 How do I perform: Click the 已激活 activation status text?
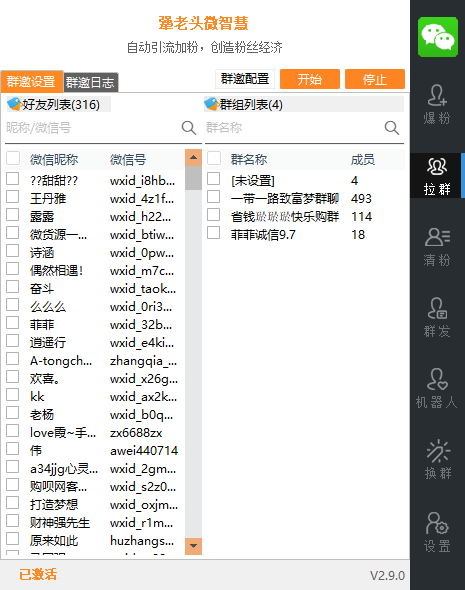click(38, 575)
